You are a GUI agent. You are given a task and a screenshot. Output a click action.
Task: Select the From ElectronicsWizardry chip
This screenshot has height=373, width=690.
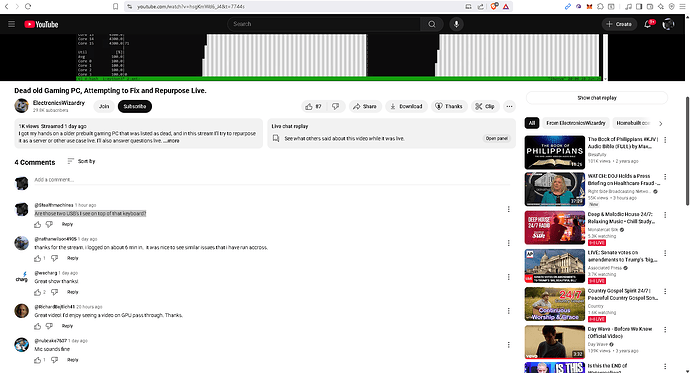click(x=576, y=123)
